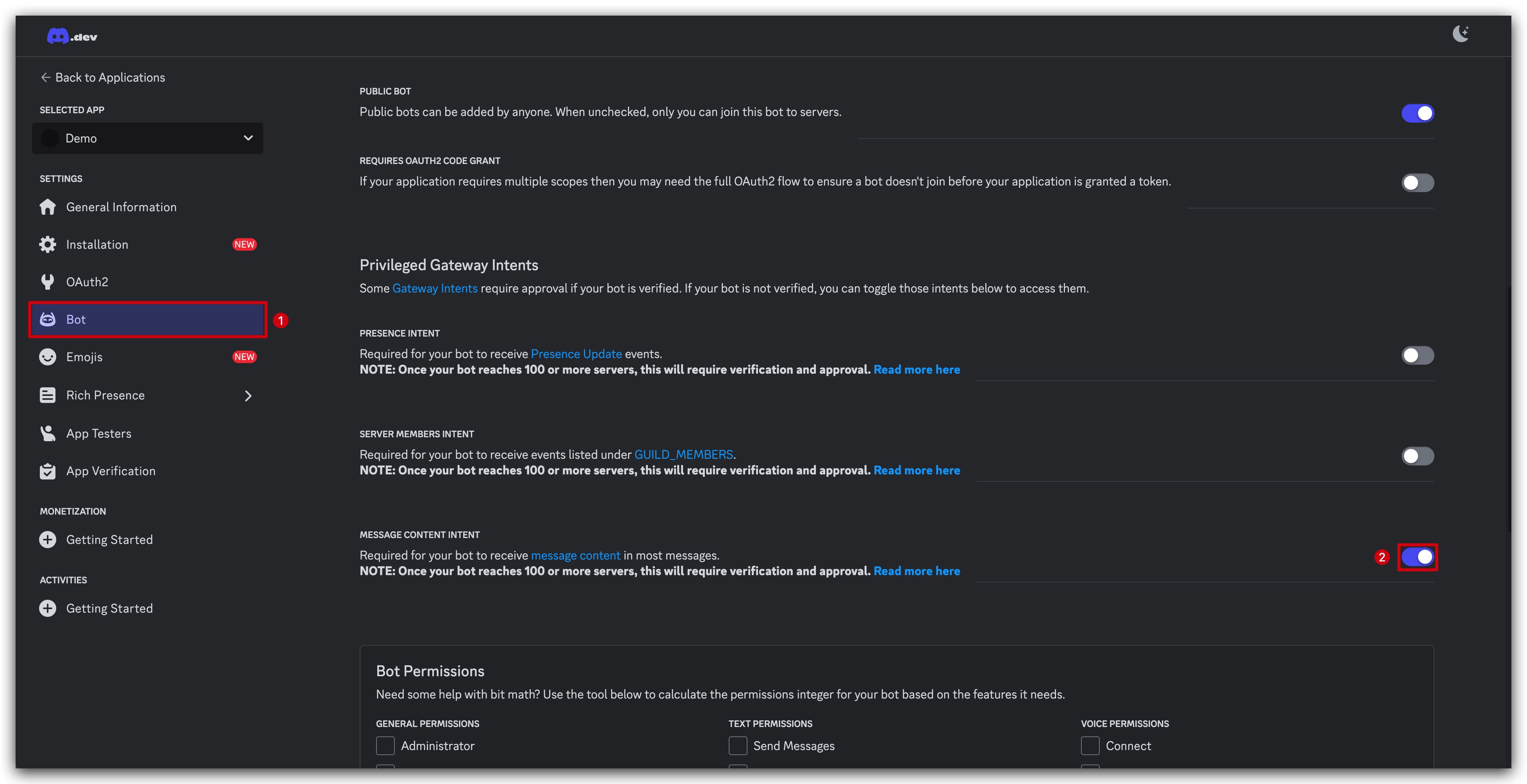Click the General Information home icon
This screenshot has width=1527, height=784.
pos(47,207)
